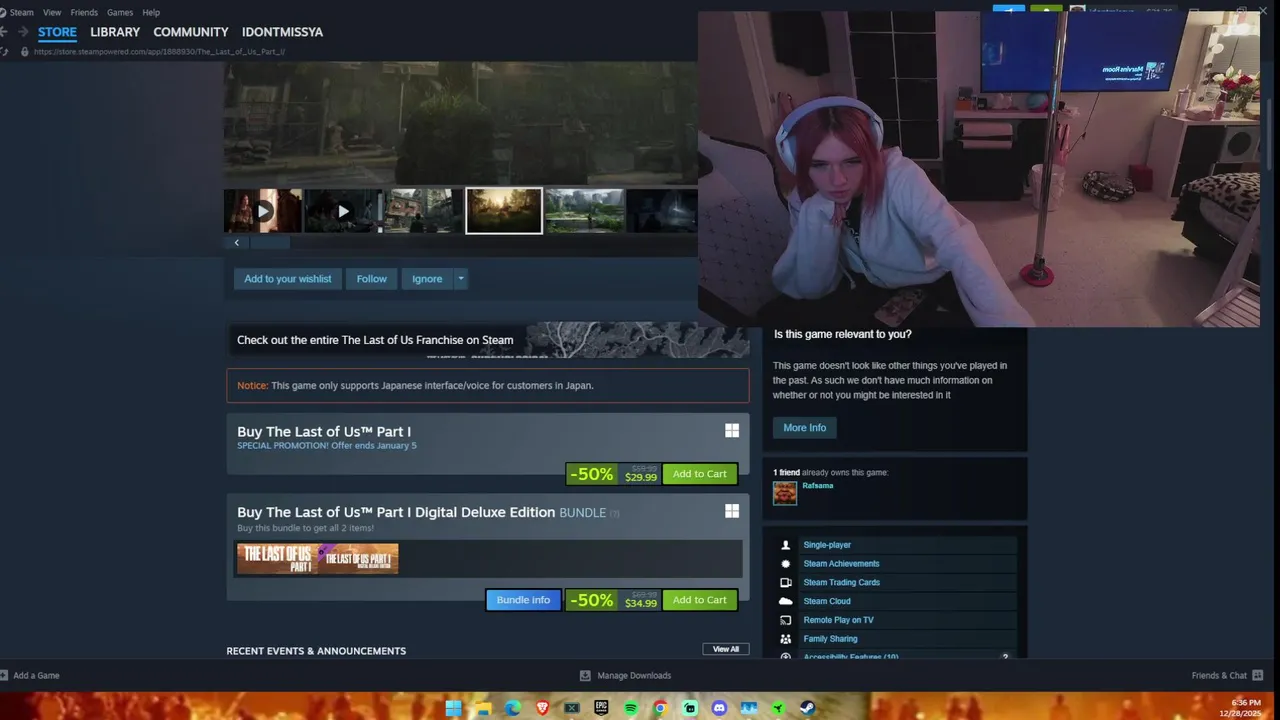
Task: Open the Rafsama friend name link
Action: click(818, 486)
